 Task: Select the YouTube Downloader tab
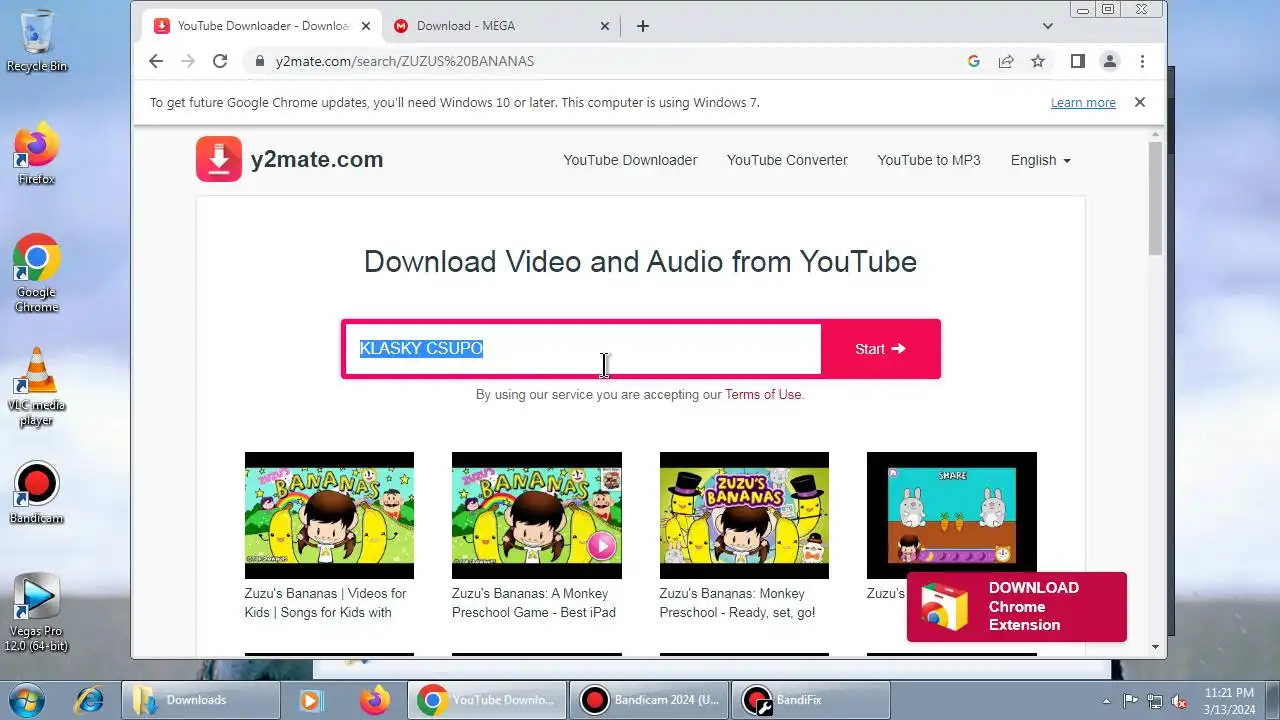point(261,26)
